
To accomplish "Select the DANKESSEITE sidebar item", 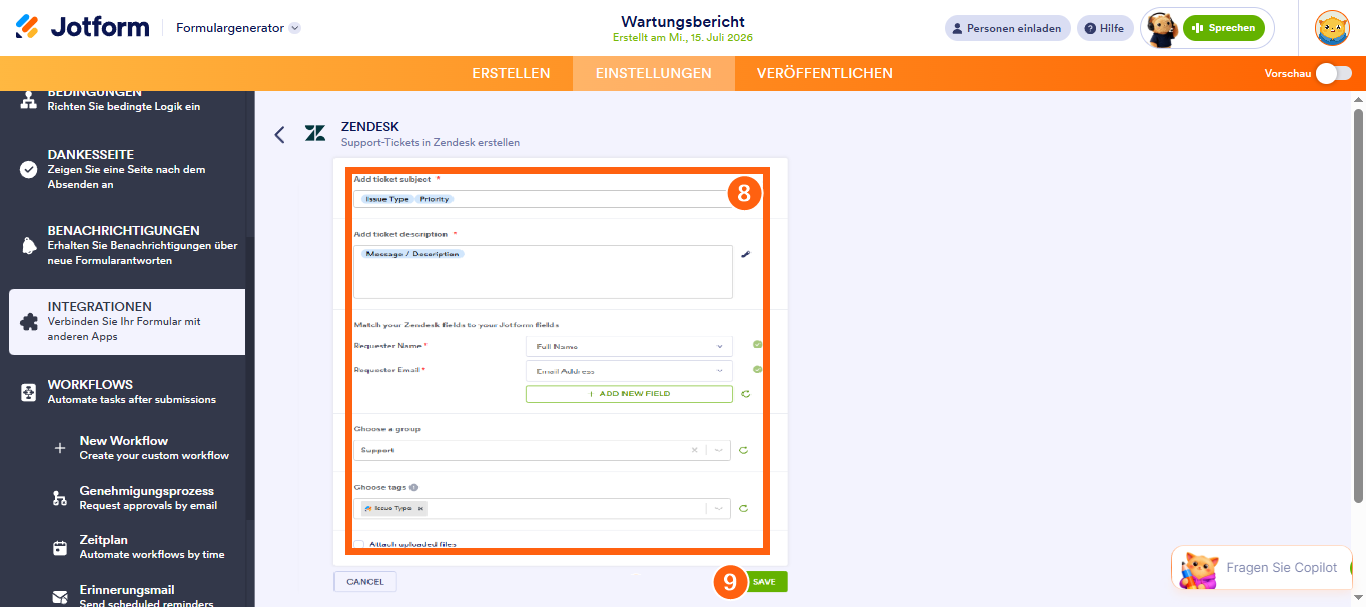I will pyautogui.click(x=127, y=170).
